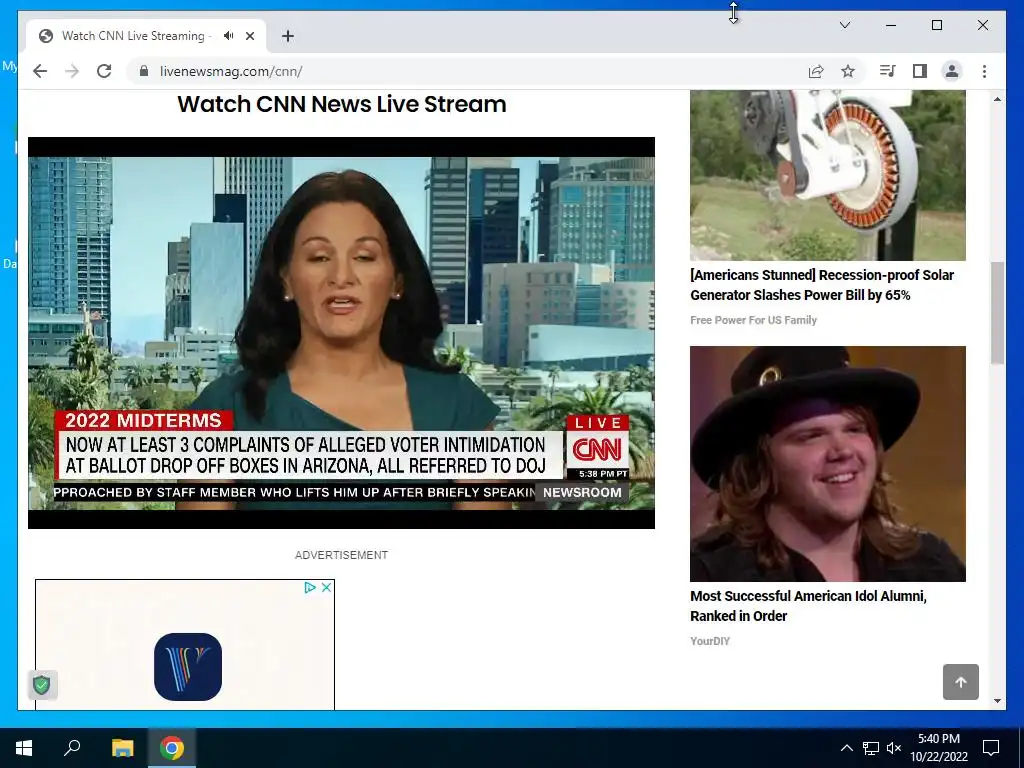View site info via the lock icon

(x=144, y=71)
